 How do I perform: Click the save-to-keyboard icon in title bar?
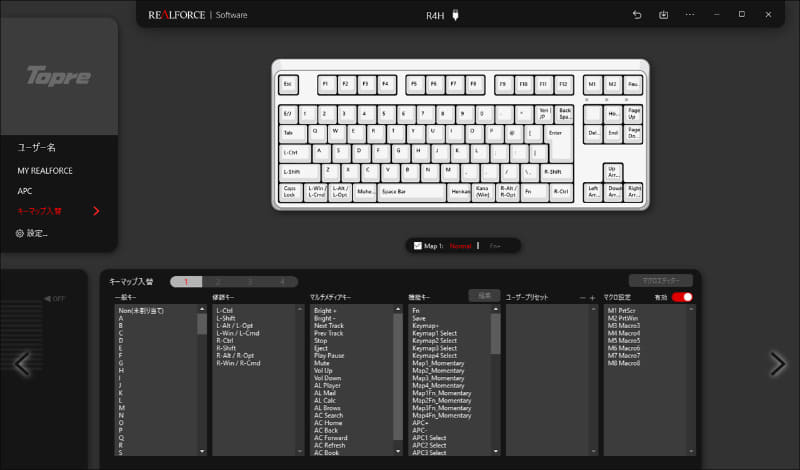point(663,15)
